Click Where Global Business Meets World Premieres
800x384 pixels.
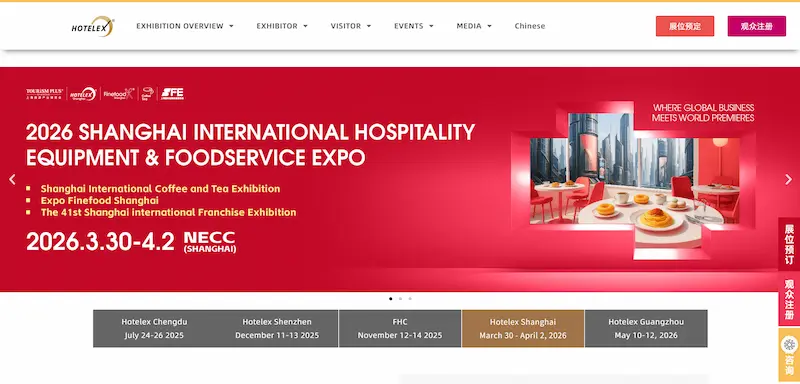click(703, 113)
